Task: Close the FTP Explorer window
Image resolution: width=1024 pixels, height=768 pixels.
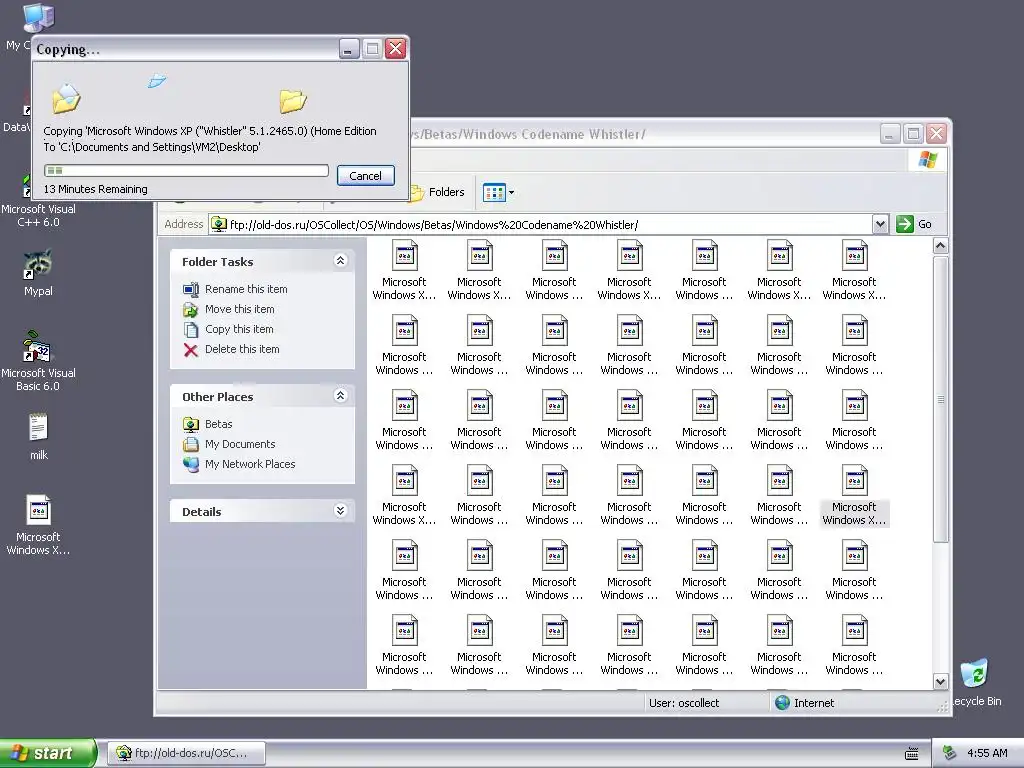Action: pyautogui.click(x=936, y=134)
